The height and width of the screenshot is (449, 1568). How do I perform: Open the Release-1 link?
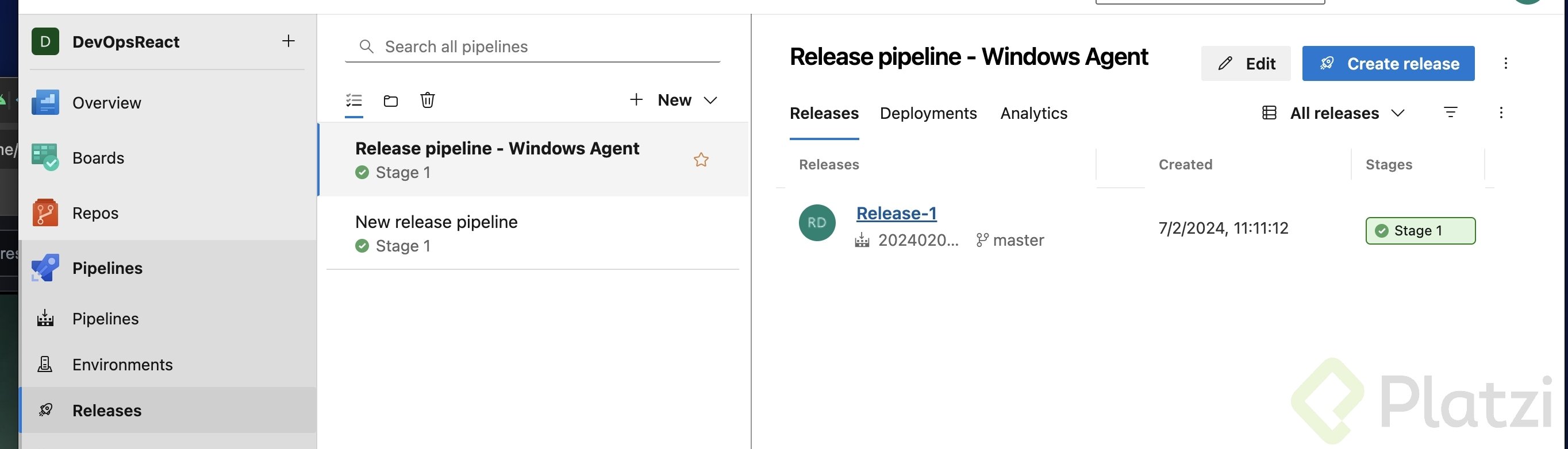896,214
